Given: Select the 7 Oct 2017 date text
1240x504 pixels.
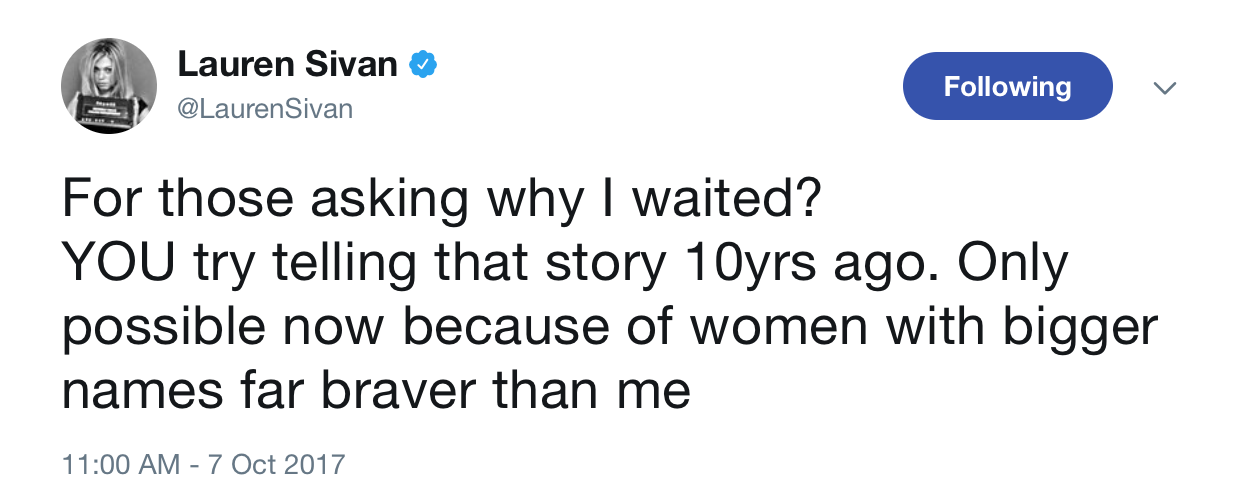Looking at the screenshot, I should click(x=275, y=464).
